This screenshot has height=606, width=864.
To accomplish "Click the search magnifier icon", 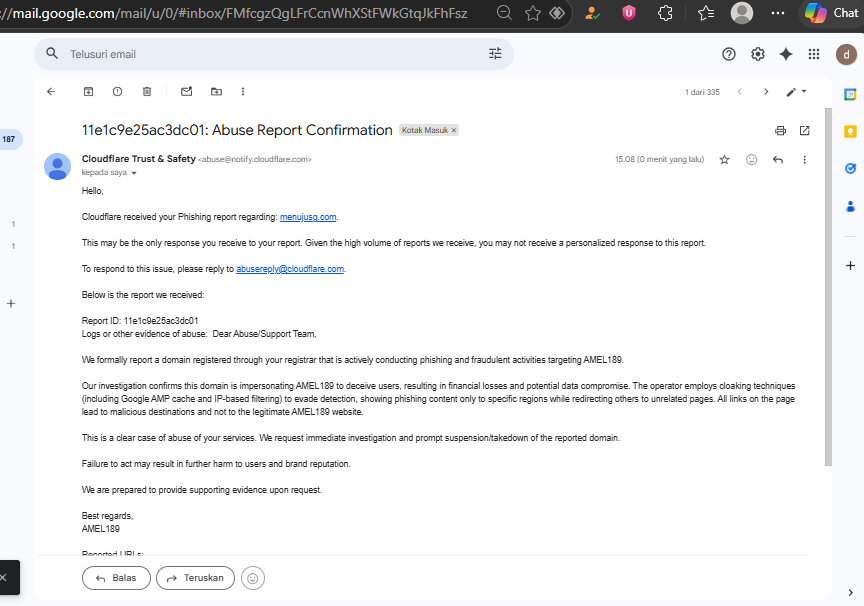I will pos(52,53).
